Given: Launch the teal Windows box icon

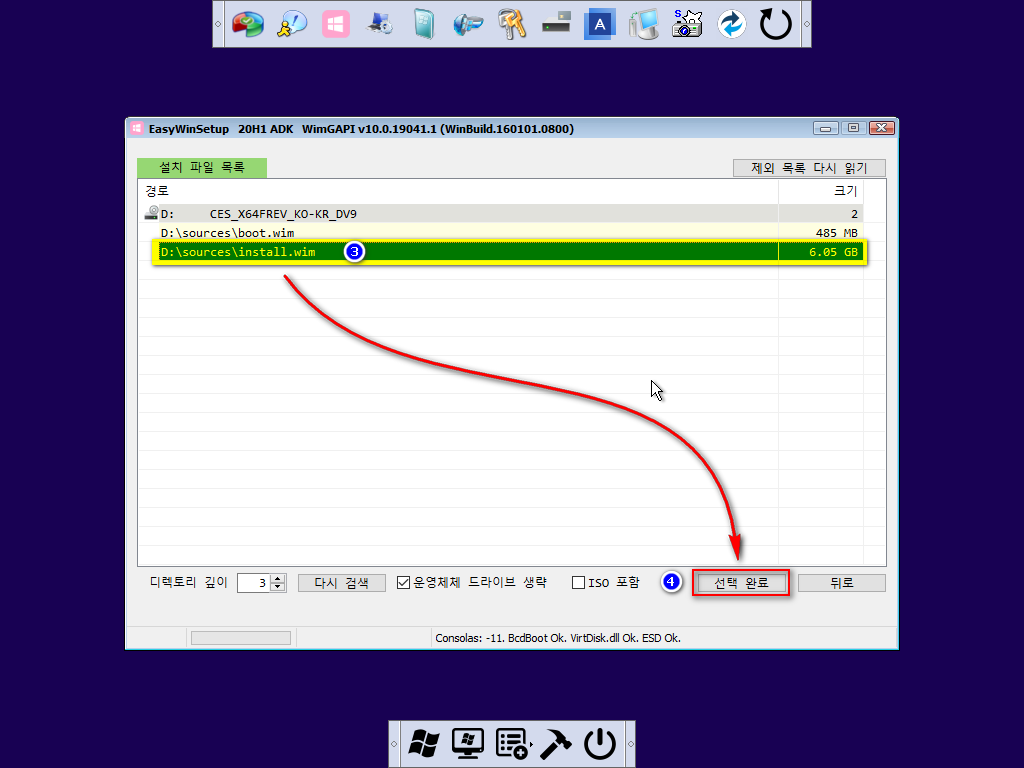Looking at the screenshot, I should click(424, 24).
